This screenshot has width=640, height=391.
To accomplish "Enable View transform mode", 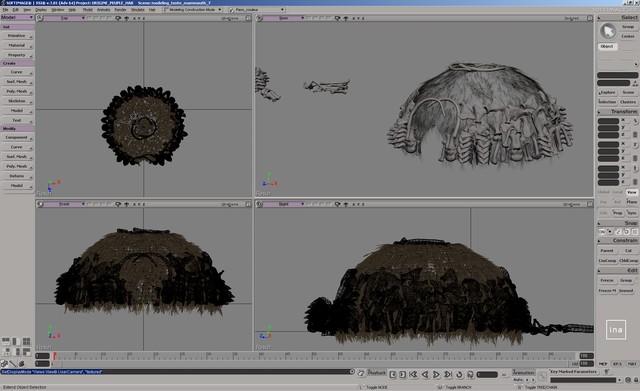I will 632,192.
